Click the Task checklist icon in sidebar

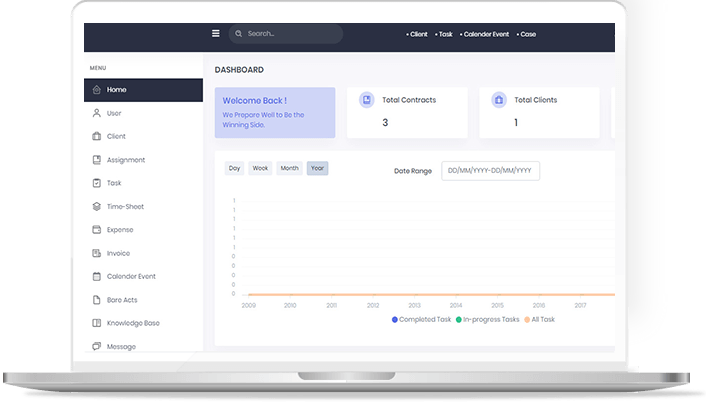pyautogui.click(x=96, y=183)
